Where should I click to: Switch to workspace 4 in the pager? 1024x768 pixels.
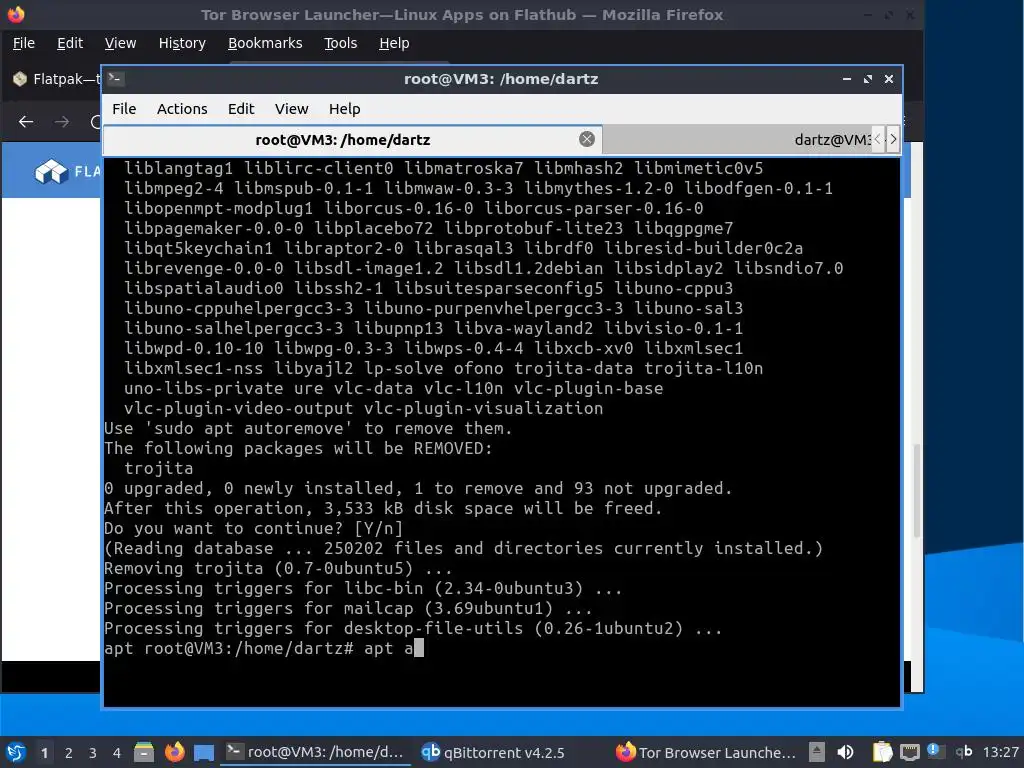(117, 753)
